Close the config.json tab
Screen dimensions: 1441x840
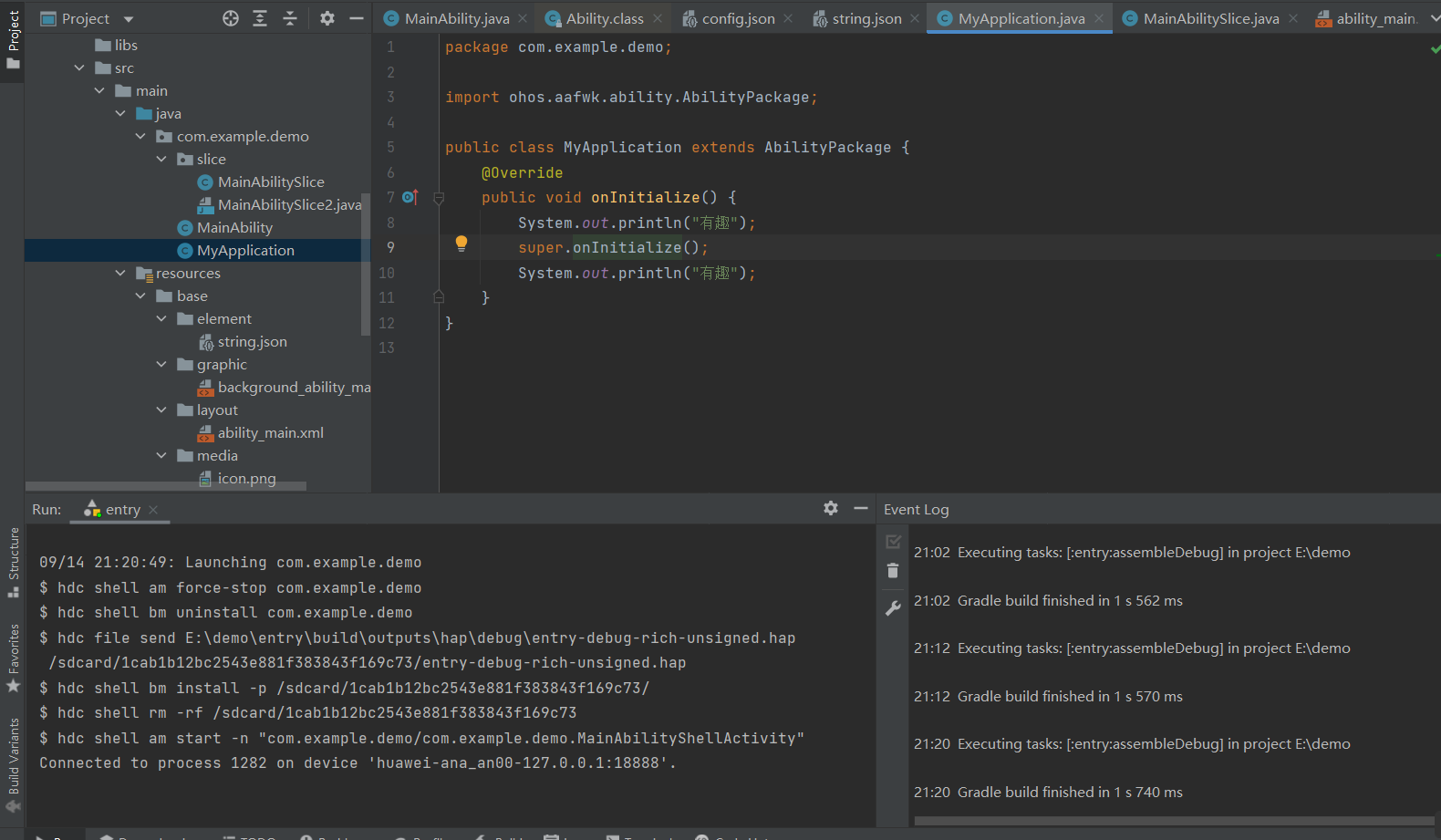point(788,18)
